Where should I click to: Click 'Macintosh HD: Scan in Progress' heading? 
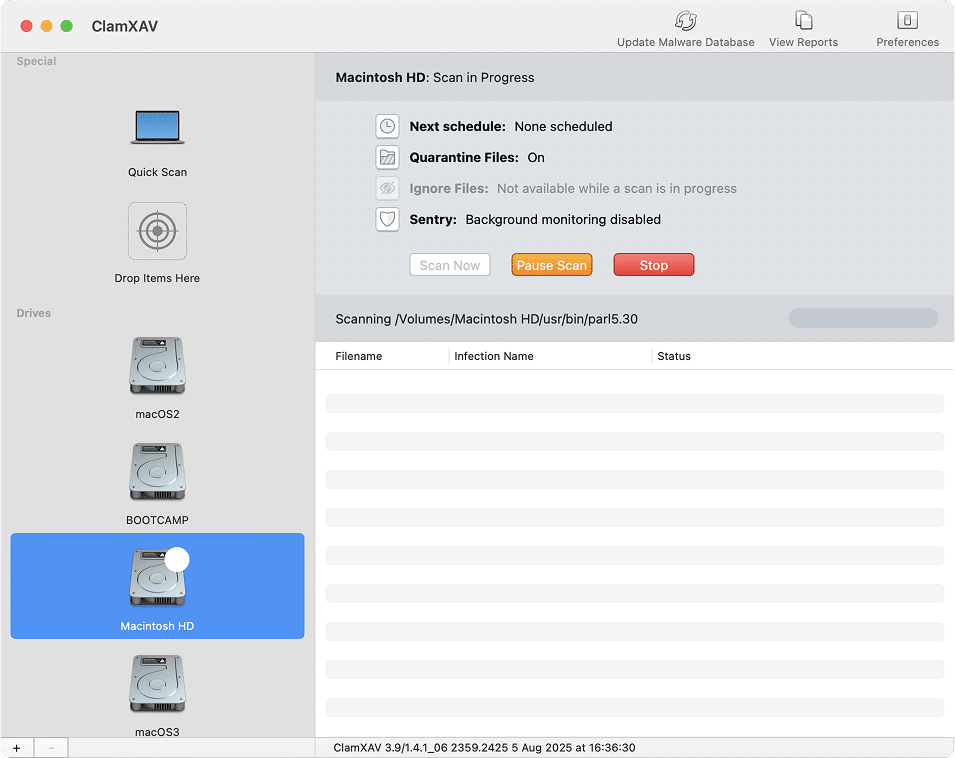[x=435, y=77]
